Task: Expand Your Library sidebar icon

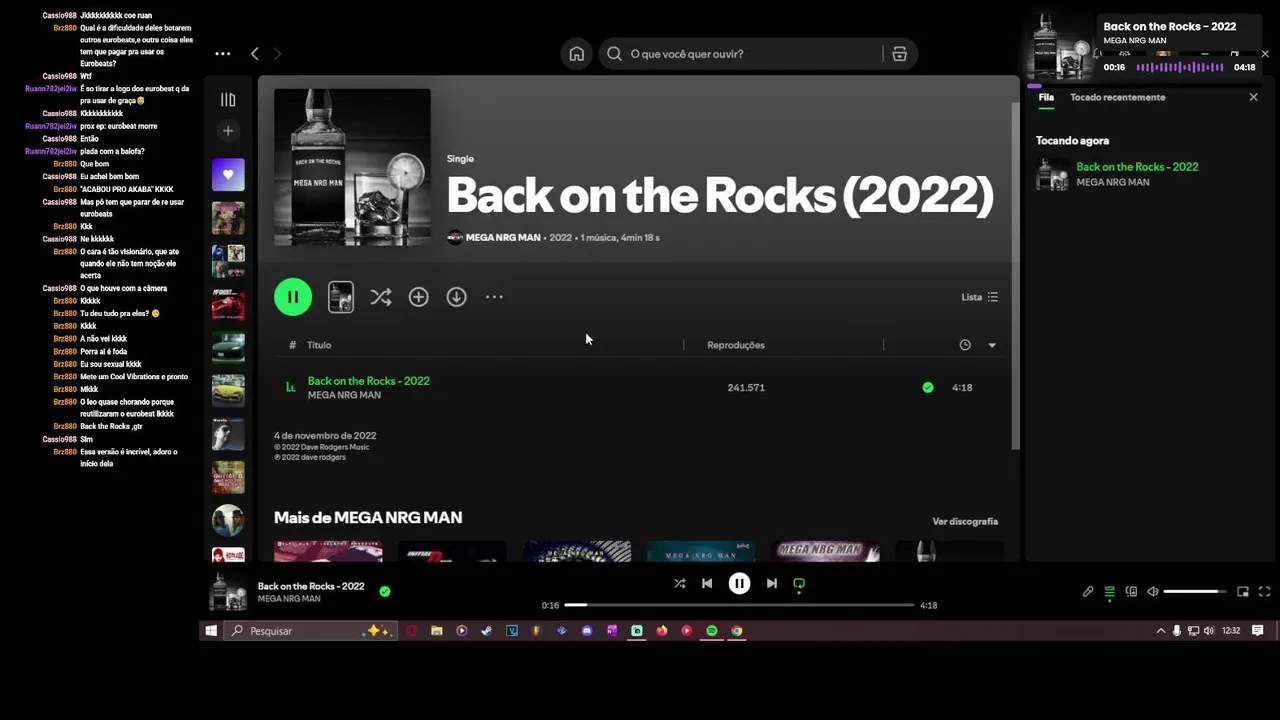Action: tap(228, 100)
